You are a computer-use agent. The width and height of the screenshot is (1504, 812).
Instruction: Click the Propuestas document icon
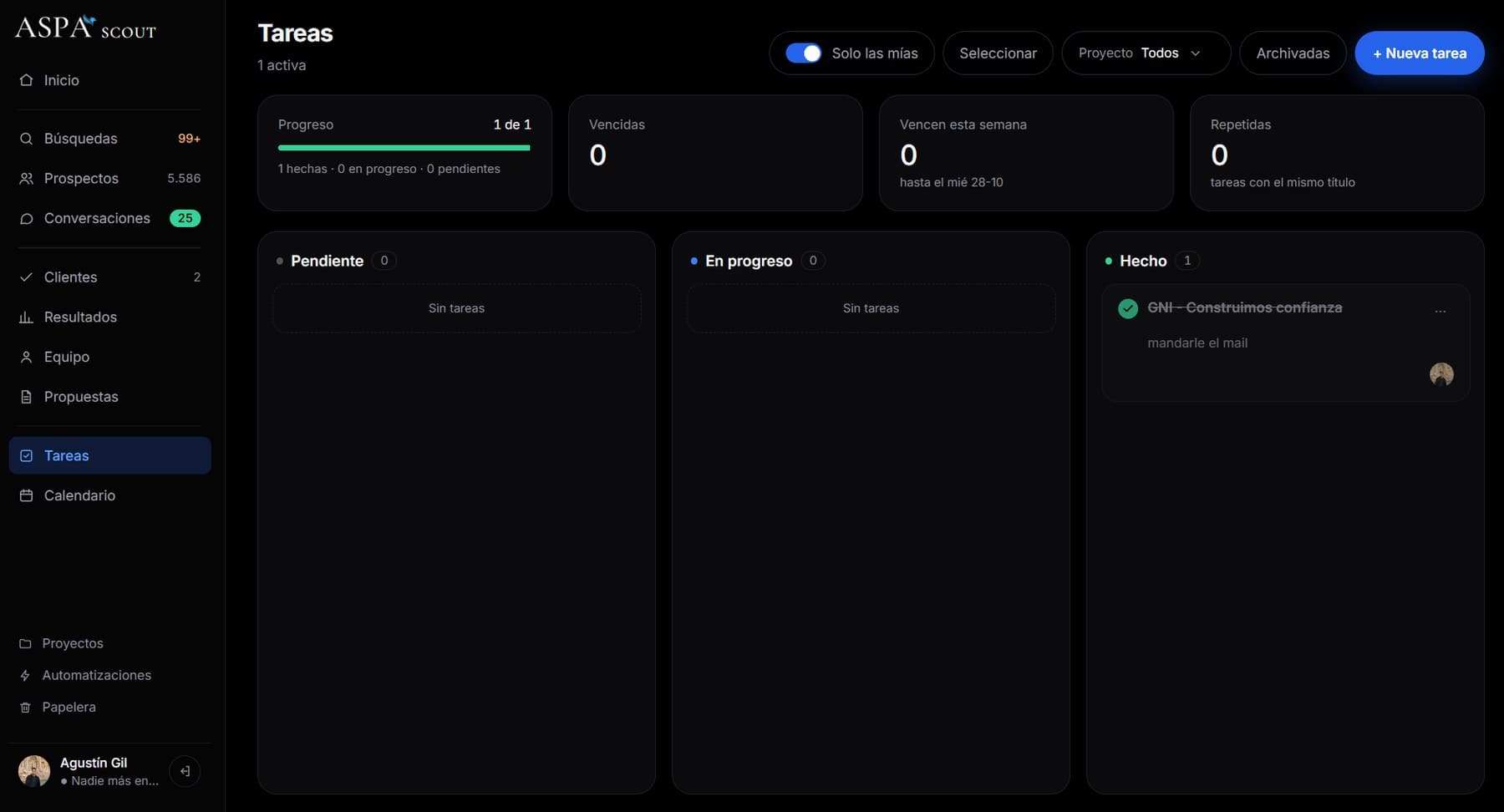tap(27, 397)
